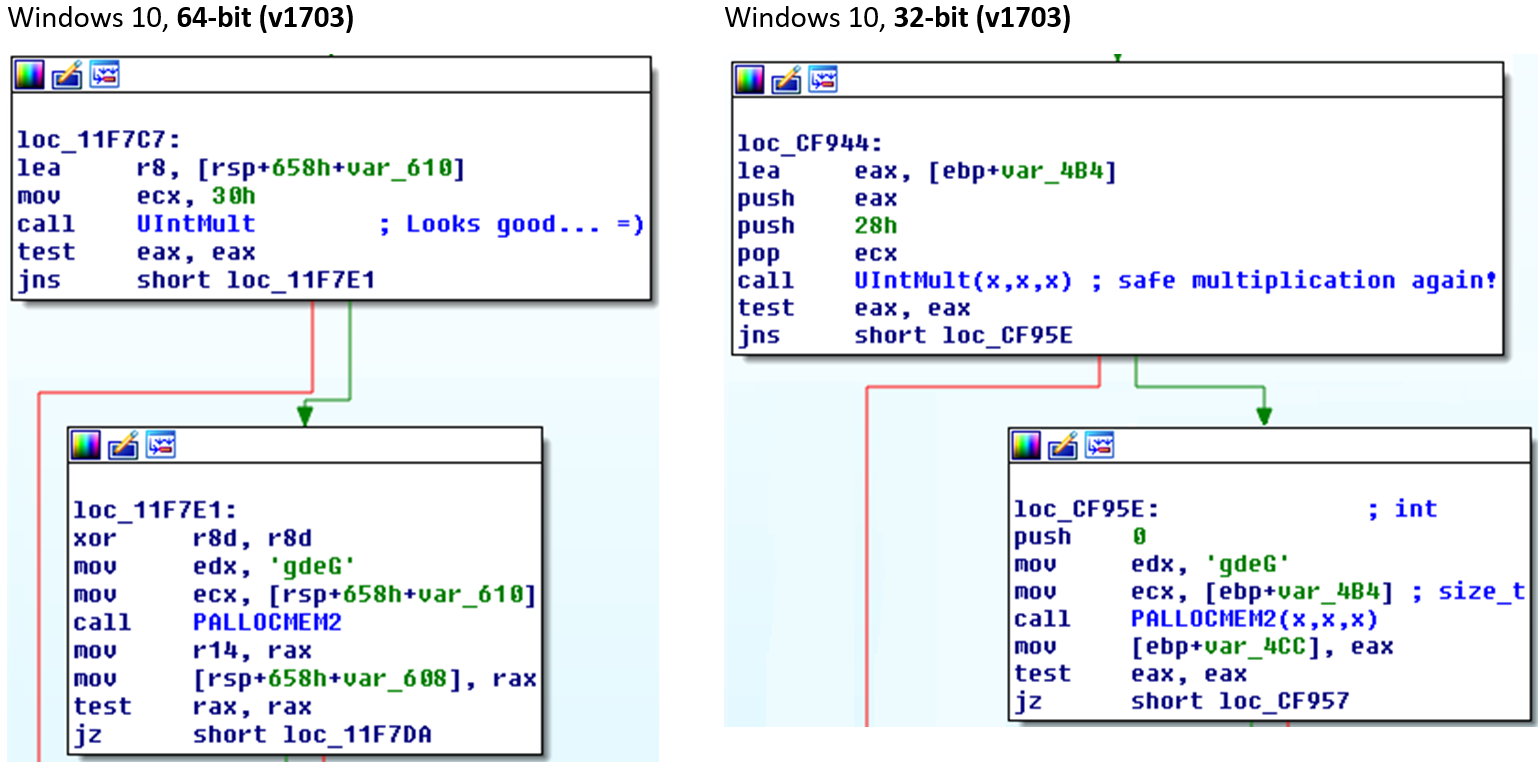Follow the UIntMult(x,x,x) call in 32-bit block
1538x762 pixels.
tap(962, 281)
